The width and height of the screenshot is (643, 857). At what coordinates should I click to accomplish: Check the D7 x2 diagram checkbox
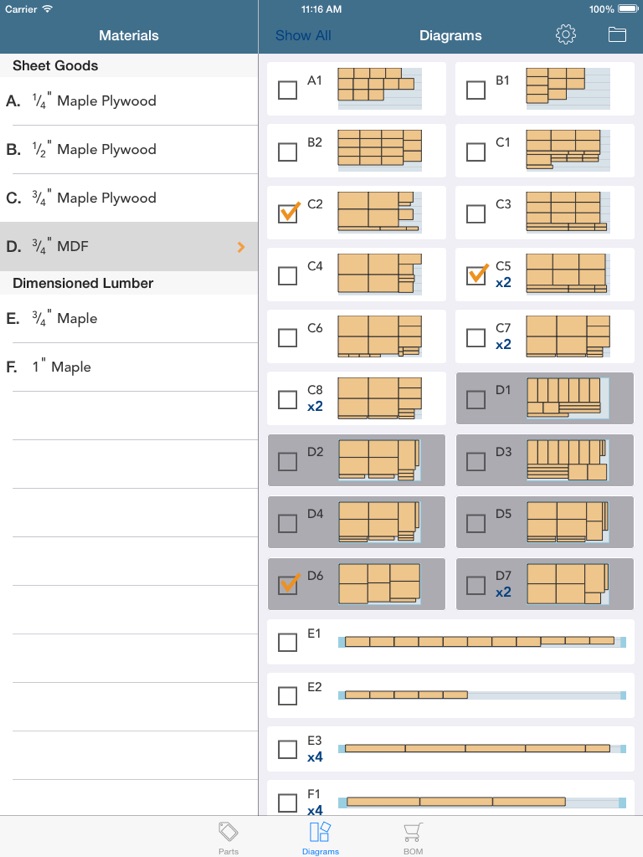476,585
